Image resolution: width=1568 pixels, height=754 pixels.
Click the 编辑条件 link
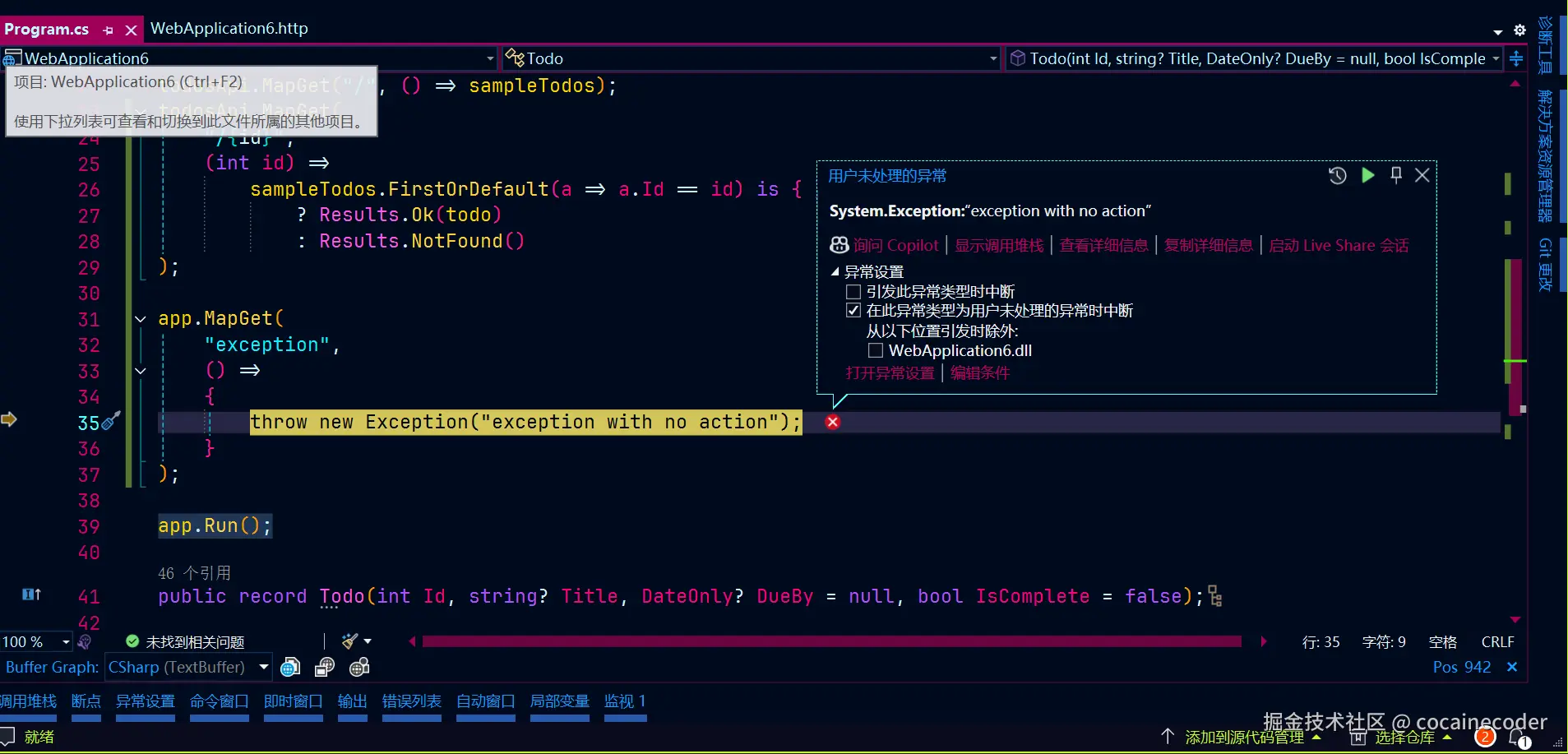point(980,373)
